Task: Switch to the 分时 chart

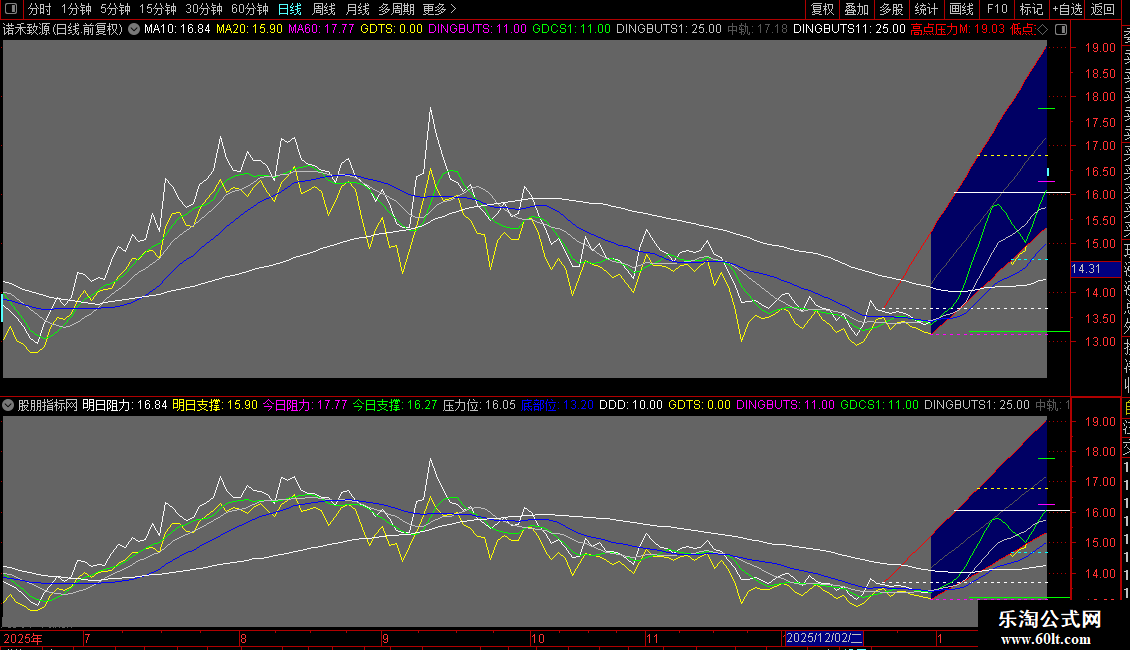Action: point(40,9)
